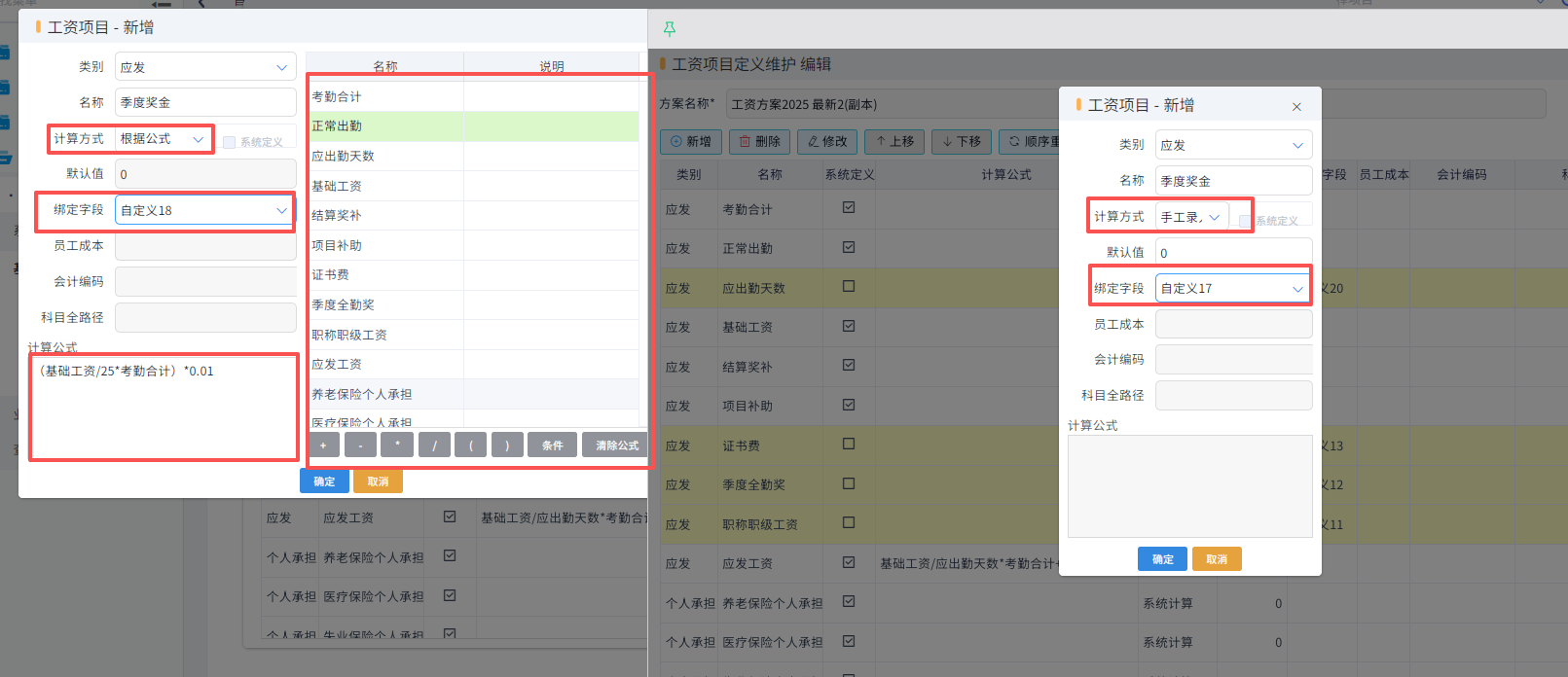Click the plus operator formula button

tap(324, 445)
